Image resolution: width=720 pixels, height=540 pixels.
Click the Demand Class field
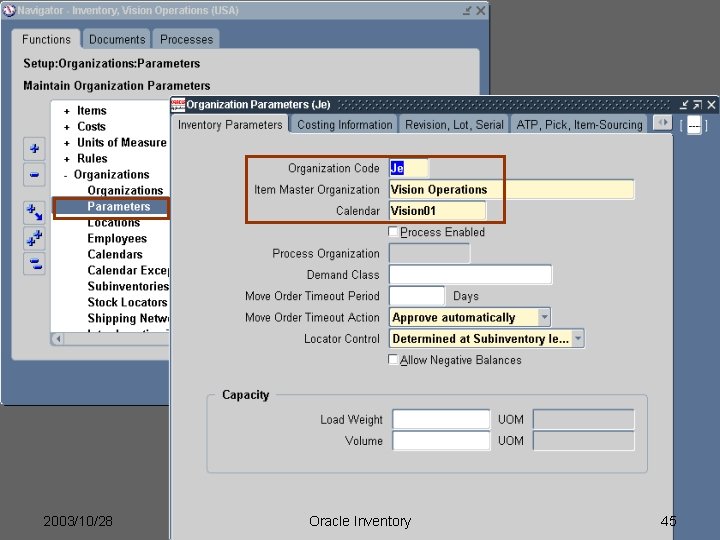point(470,275)
